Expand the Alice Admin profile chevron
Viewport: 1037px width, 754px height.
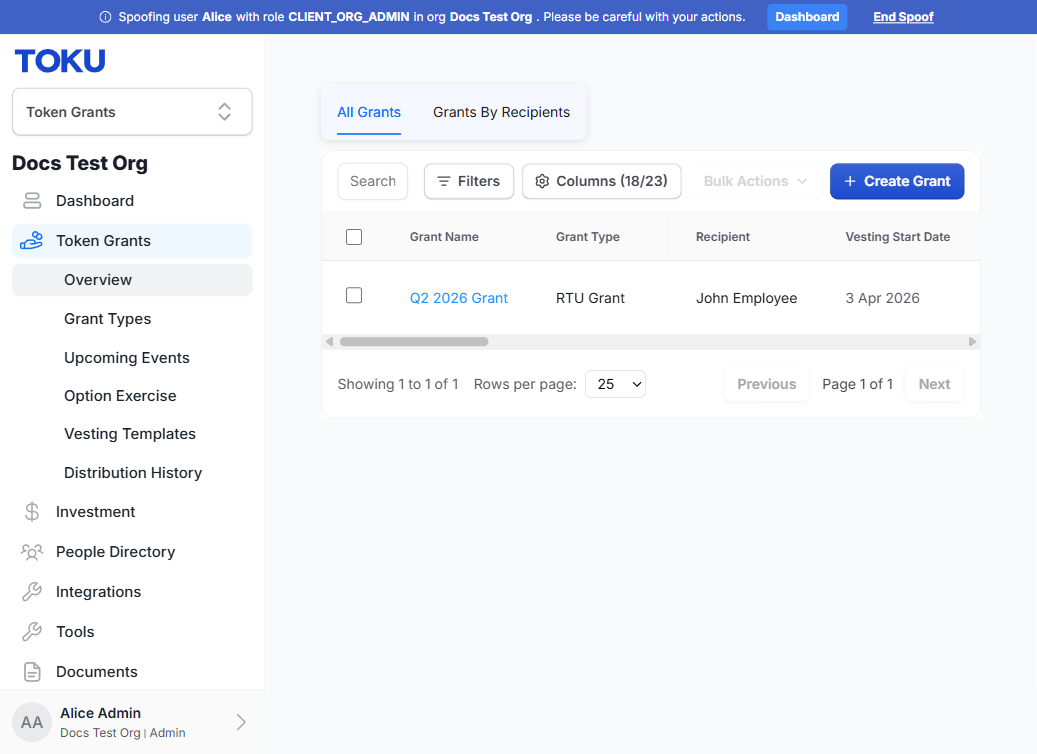click(x=241, y=722)
